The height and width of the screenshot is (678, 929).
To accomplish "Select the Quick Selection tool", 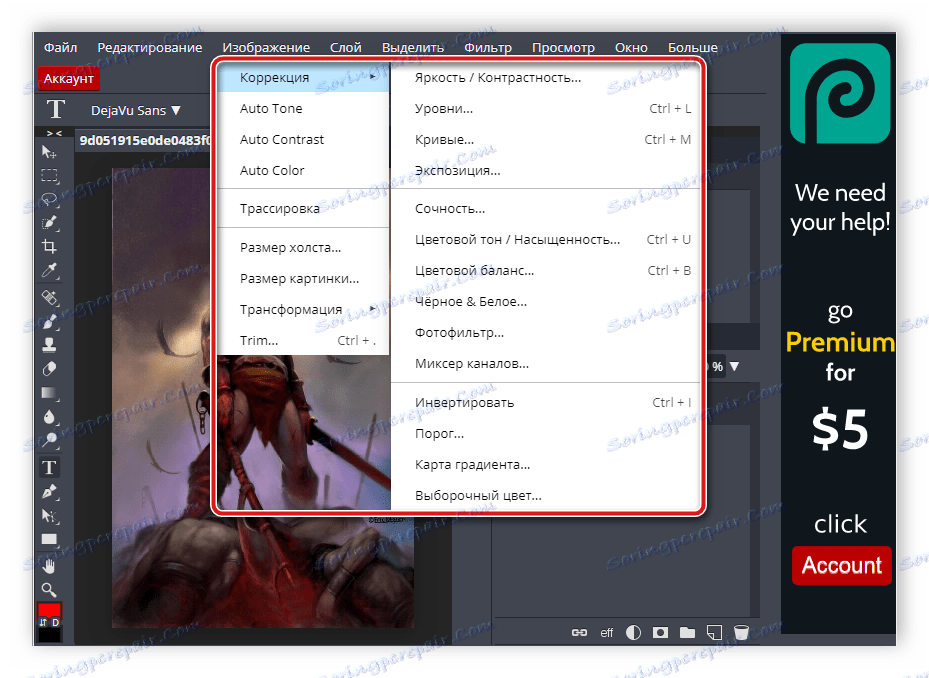I will tap(49, 223).
